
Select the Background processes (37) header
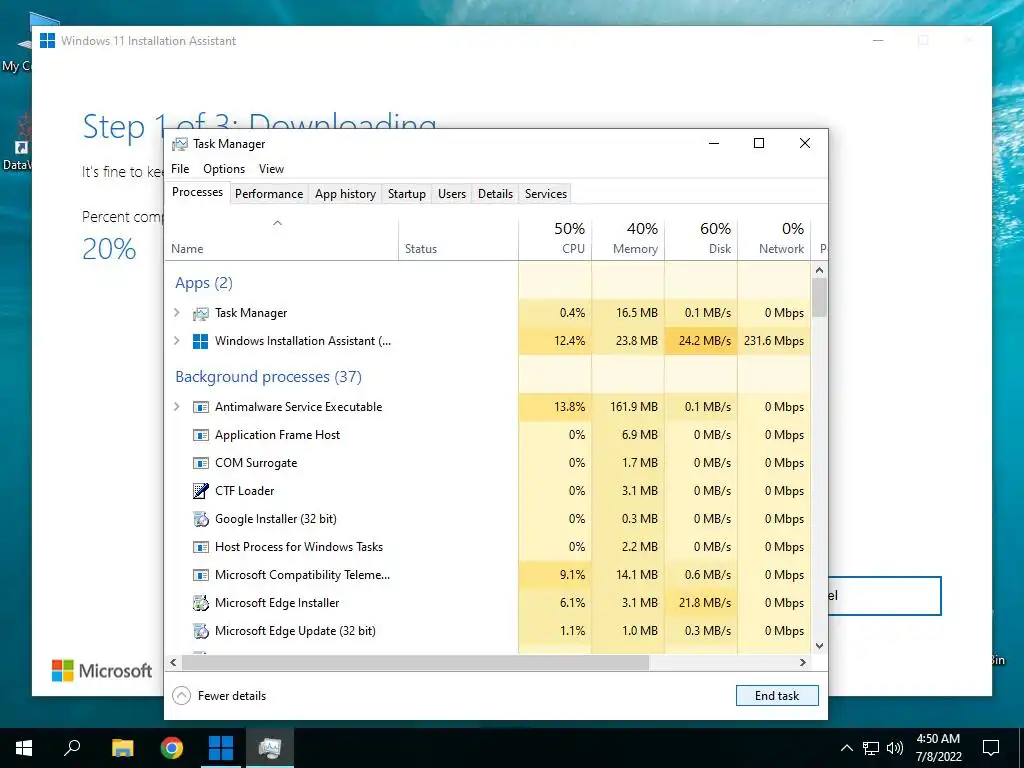[268, 377]
